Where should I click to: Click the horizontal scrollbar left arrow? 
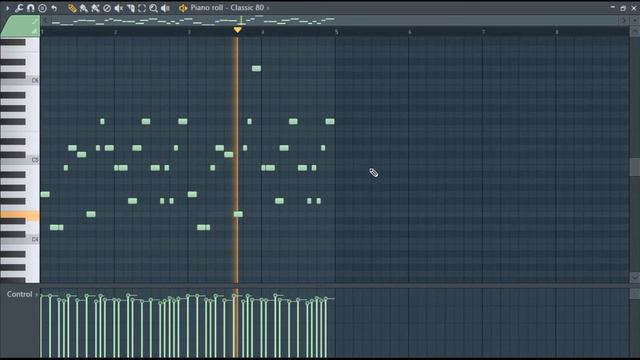(x=45, y=20)
